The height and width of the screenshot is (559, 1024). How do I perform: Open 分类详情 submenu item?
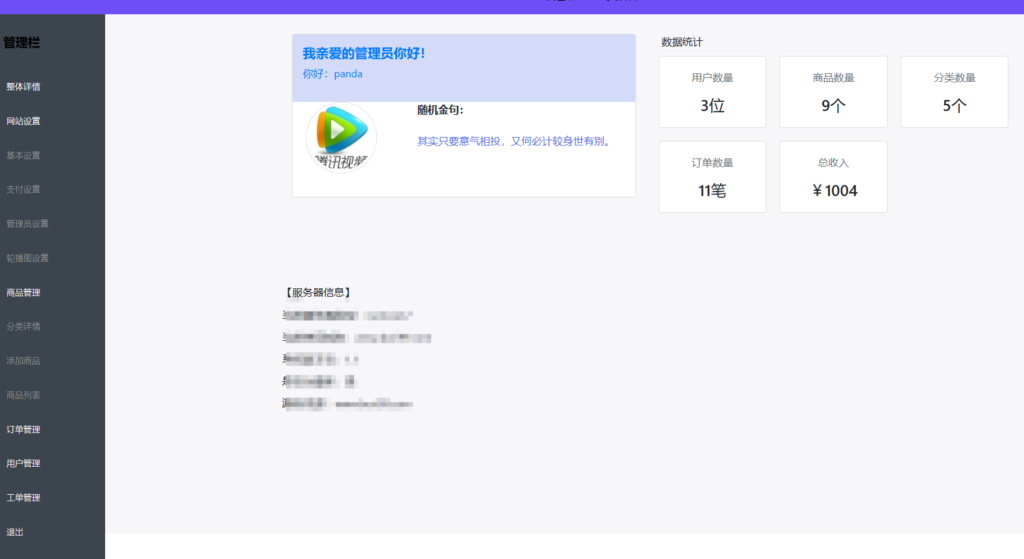tap(24, 327)
